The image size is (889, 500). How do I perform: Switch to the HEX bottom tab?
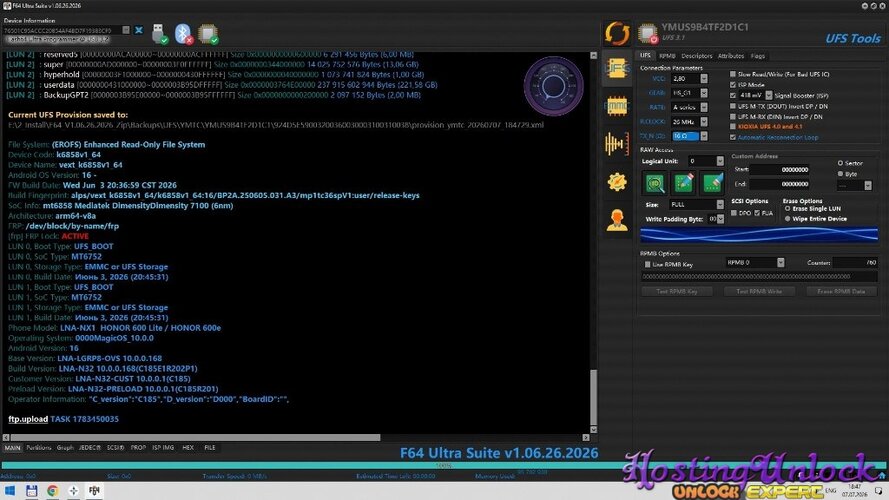(188, 448)
